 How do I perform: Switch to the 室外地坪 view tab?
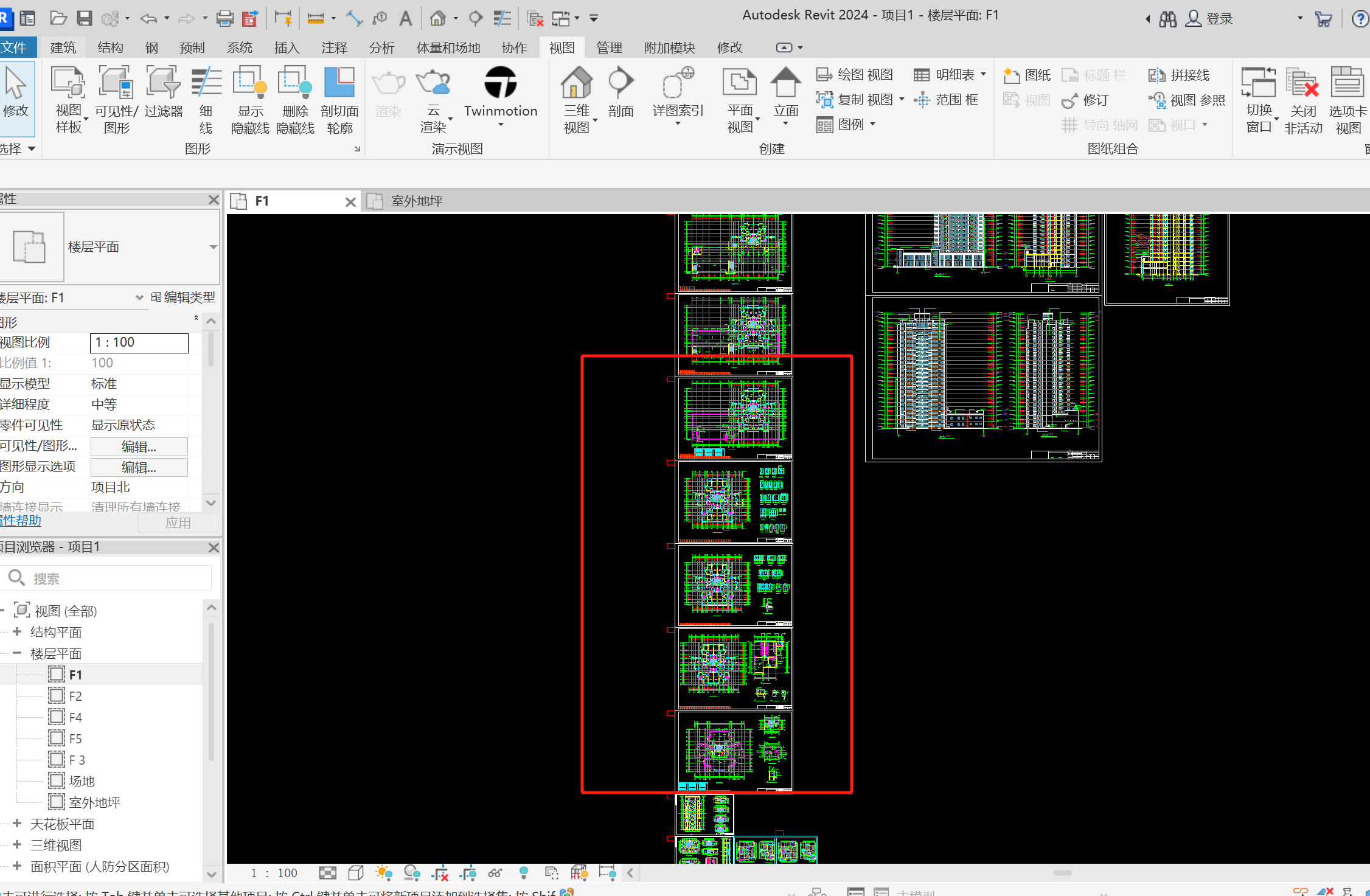pos(416,201)
